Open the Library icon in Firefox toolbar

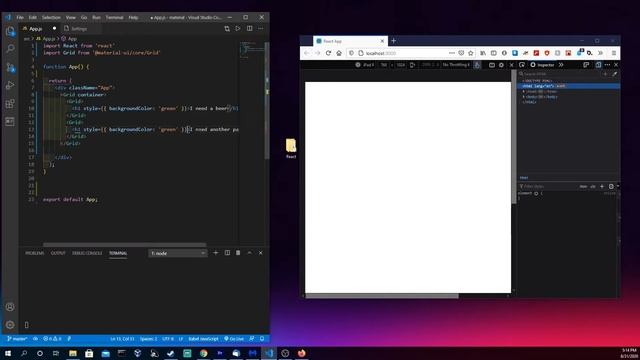point(483,53)
